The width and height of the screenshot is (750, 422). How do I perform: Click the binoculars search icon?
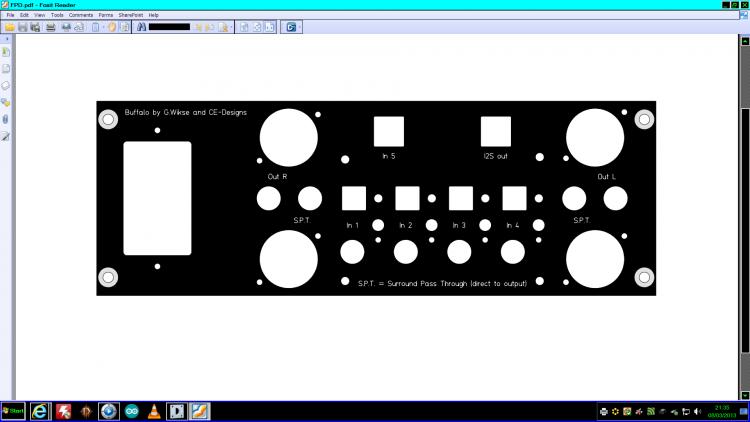(141, 27)
